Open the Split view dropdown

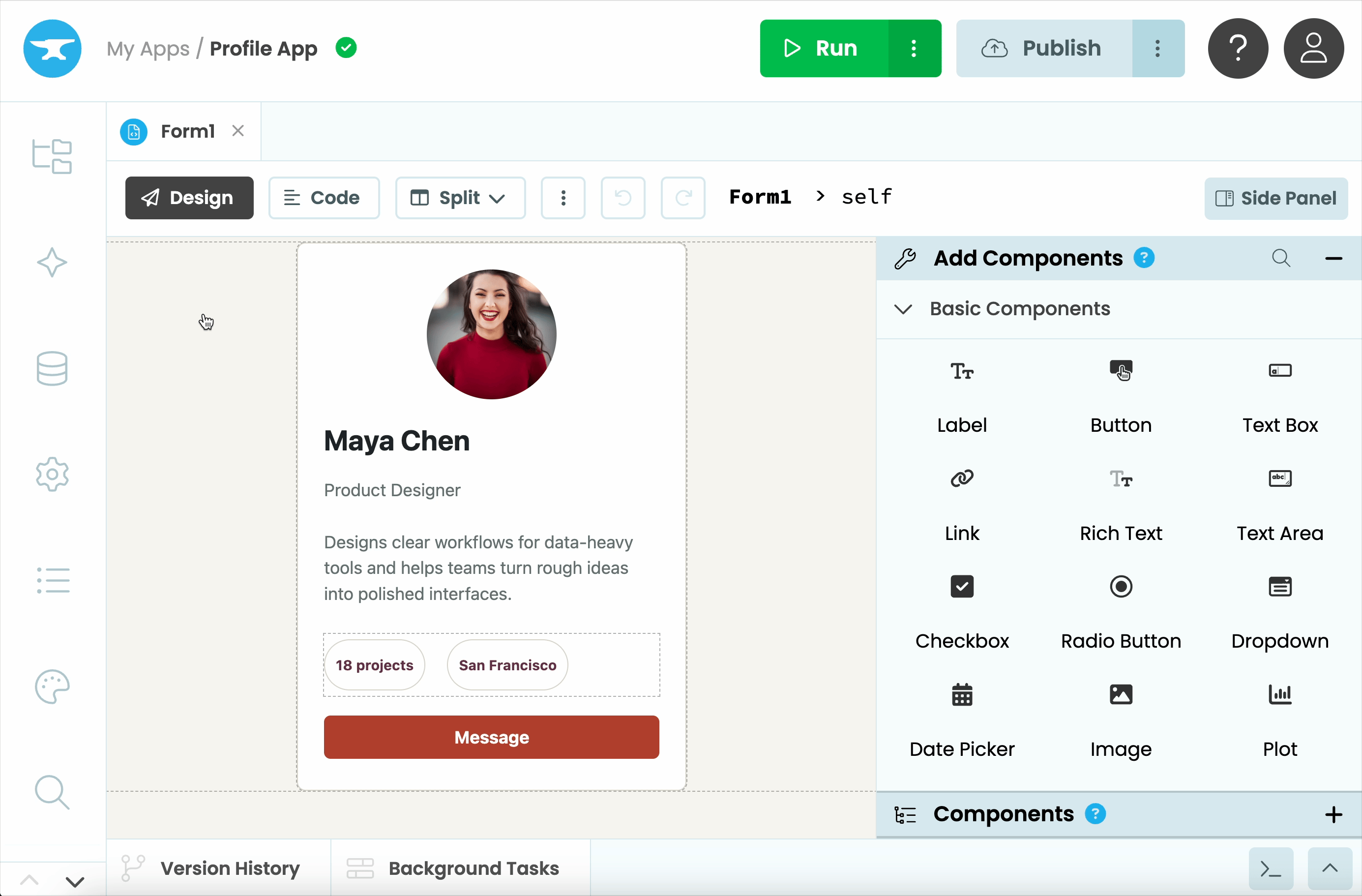click(x=460, y=198)
